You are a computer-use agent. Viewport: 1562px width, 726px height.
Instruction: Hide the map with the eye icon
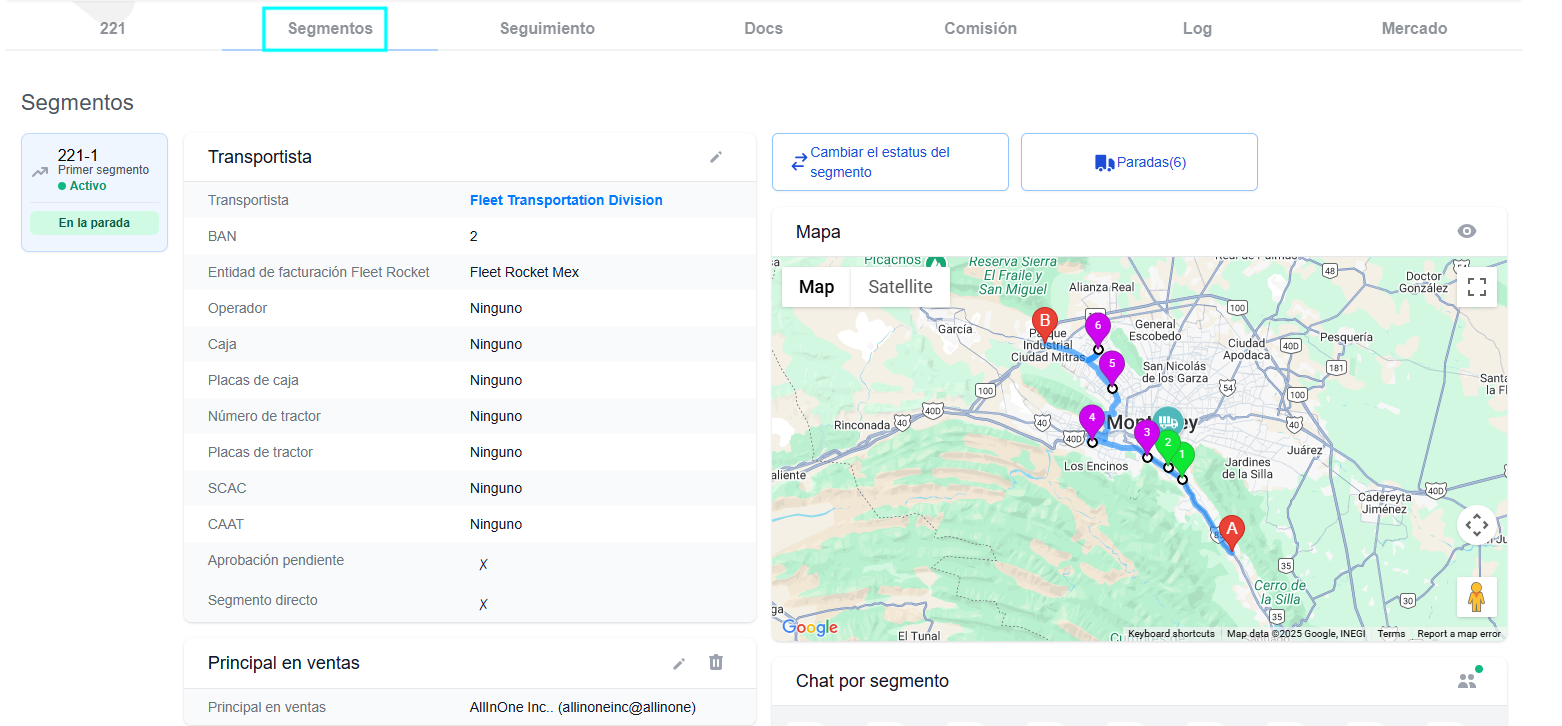coord(1467,231)
